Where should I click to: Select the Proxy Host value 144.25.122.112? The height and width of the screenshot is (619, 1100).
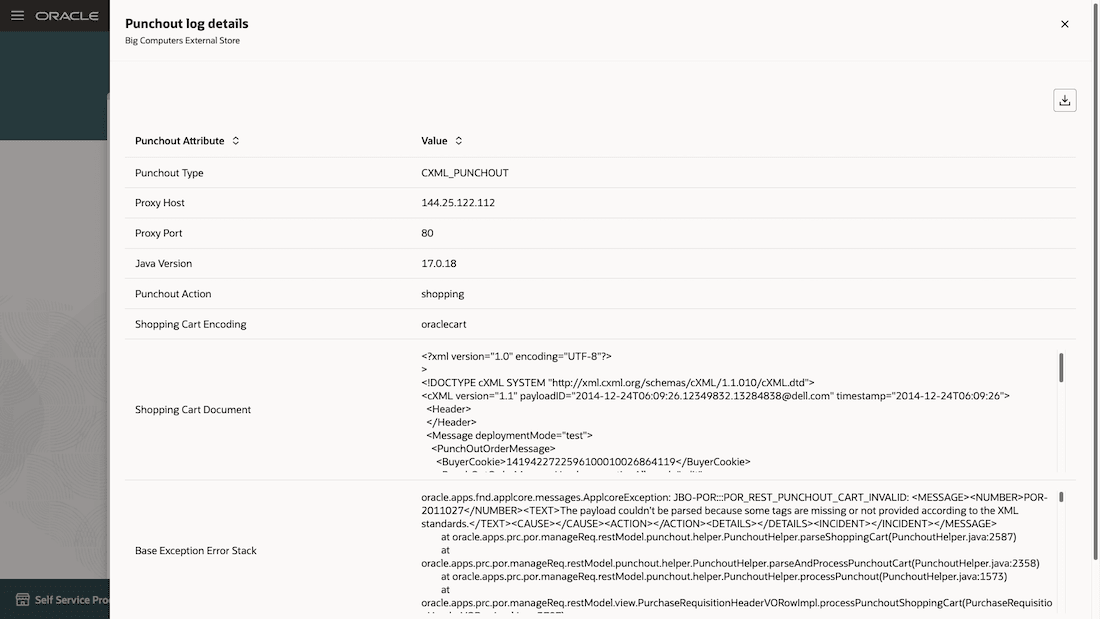click(x=457, y=203)
